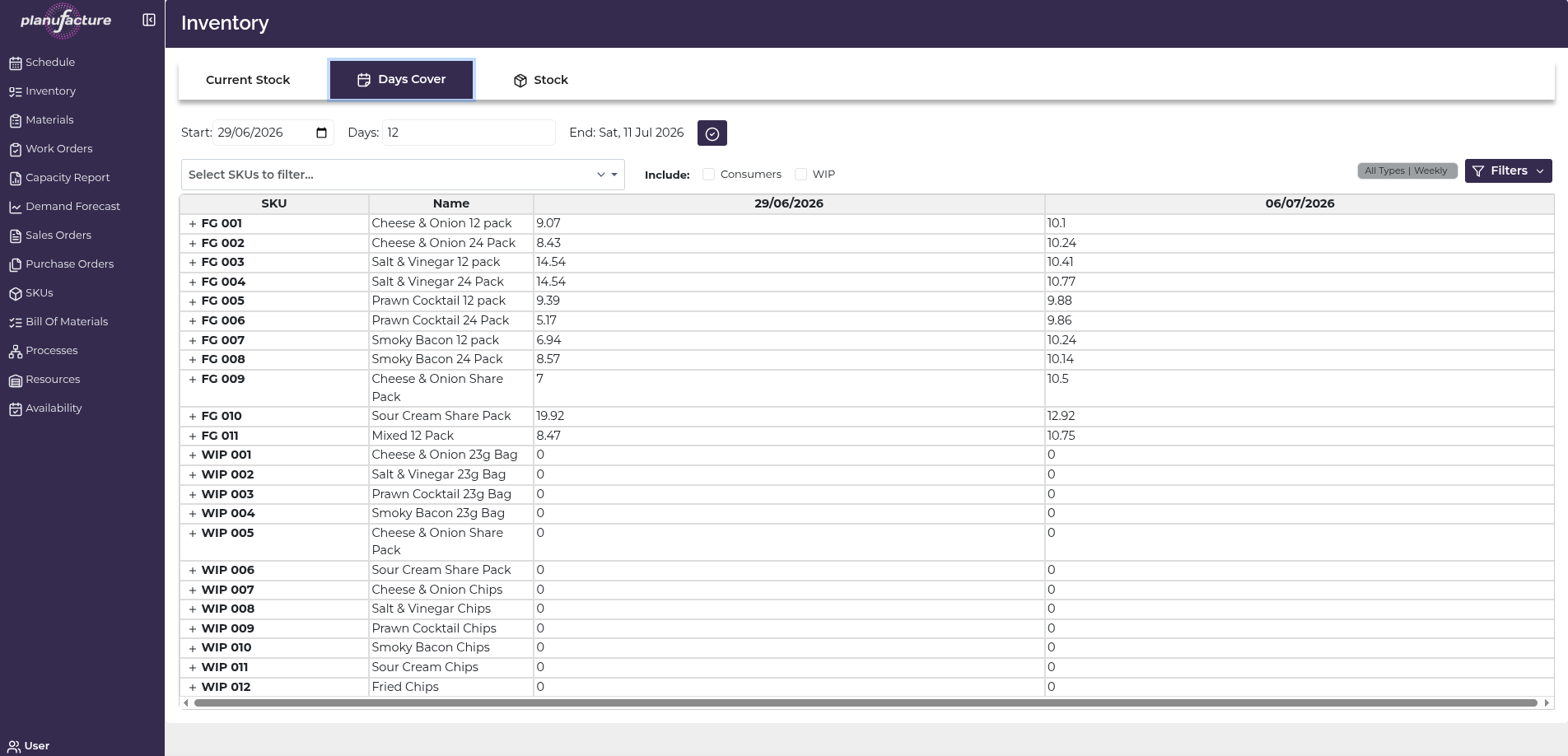Click the Work Orders icon in sidebar

[15, 149]
